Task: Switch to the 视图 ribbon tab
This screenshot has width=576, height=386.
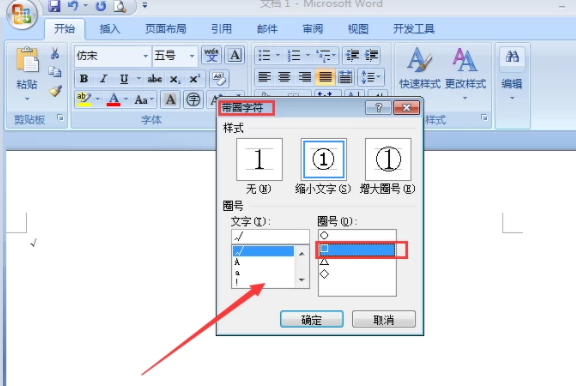Action: coord(358,29)
